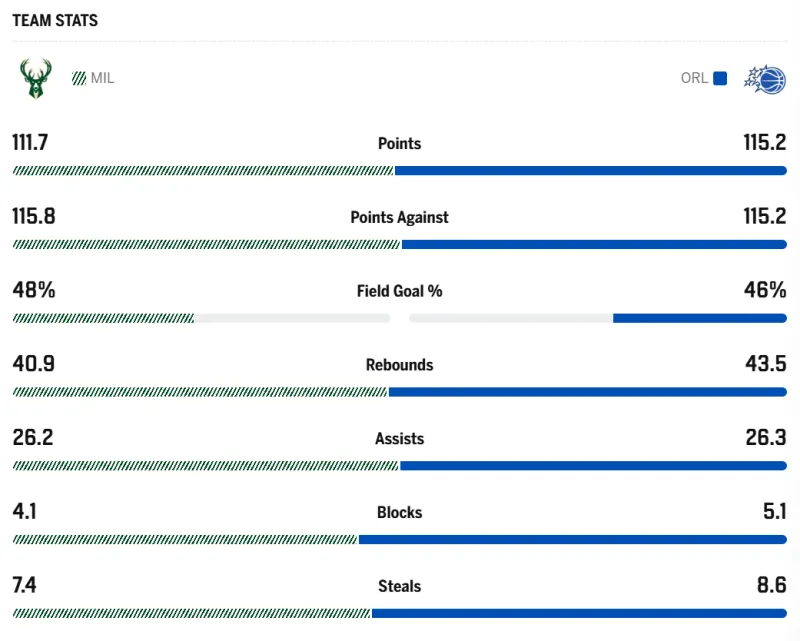The height and width of the screenshot is (641, 800).
Task: Click the Milwaukee Bucks logo
Action: tap(35, 78)
